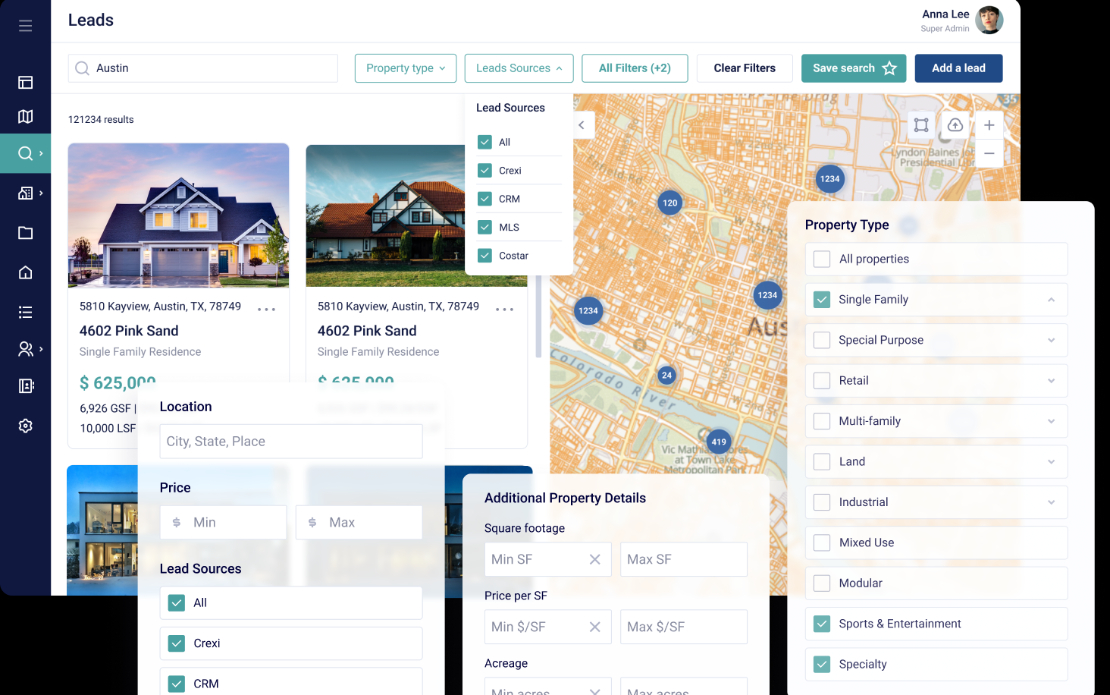Screen dimensions: 1110x695
Task: Click the Austin search field
Action: click(x=203, y=68)
